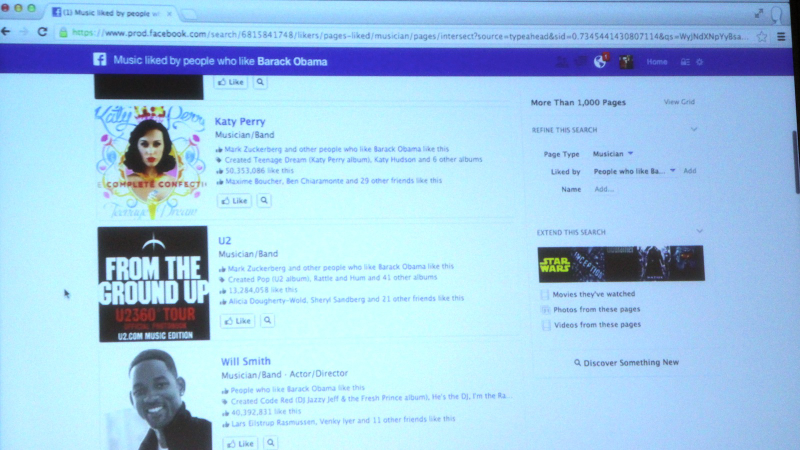Like the Will Smith page
Viewport: 800px width, 450px height.
tap(241, 443)
